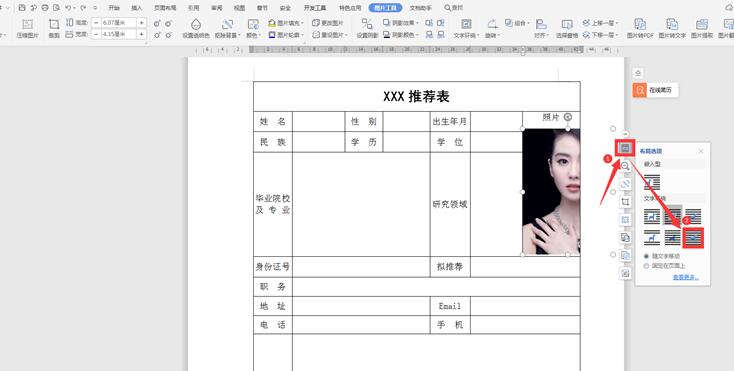Choose the behind-text wrap layout
Image resolution: width=734 pixels, height=371 pixels.
[x=672, y=238]
